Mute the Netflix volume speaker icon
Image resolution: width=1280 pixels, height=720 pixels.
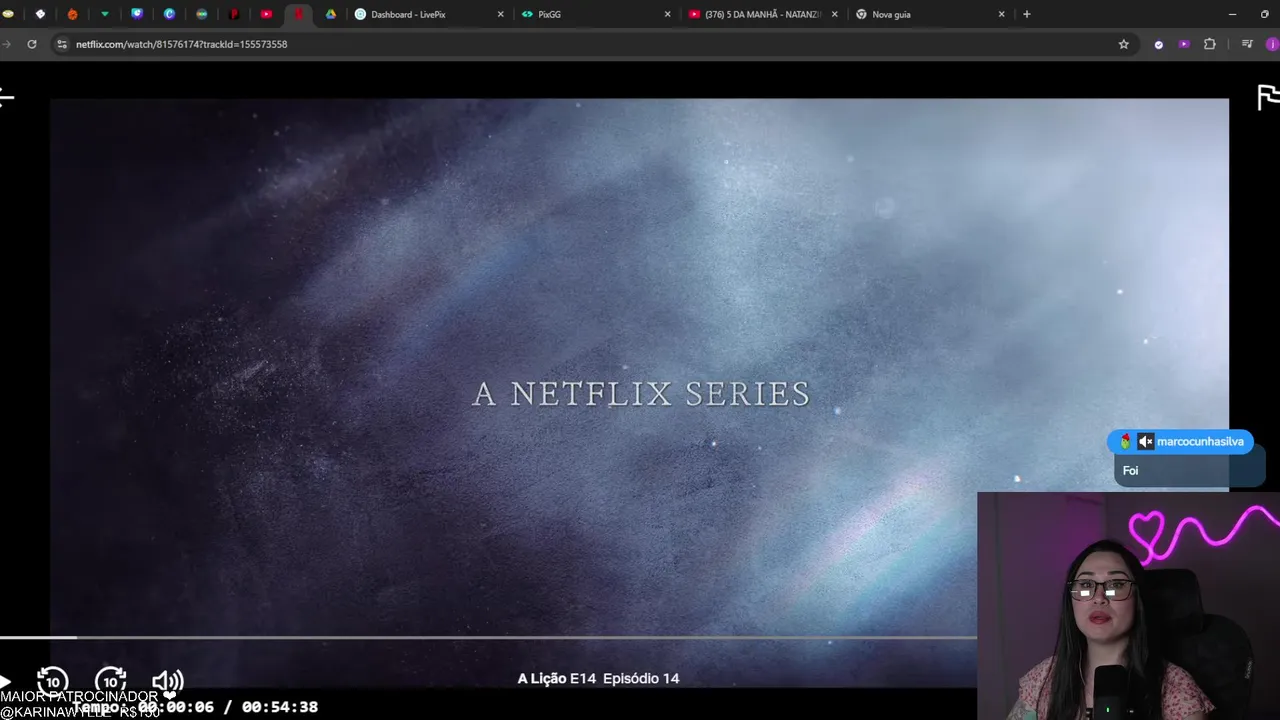tap(167, 682)
